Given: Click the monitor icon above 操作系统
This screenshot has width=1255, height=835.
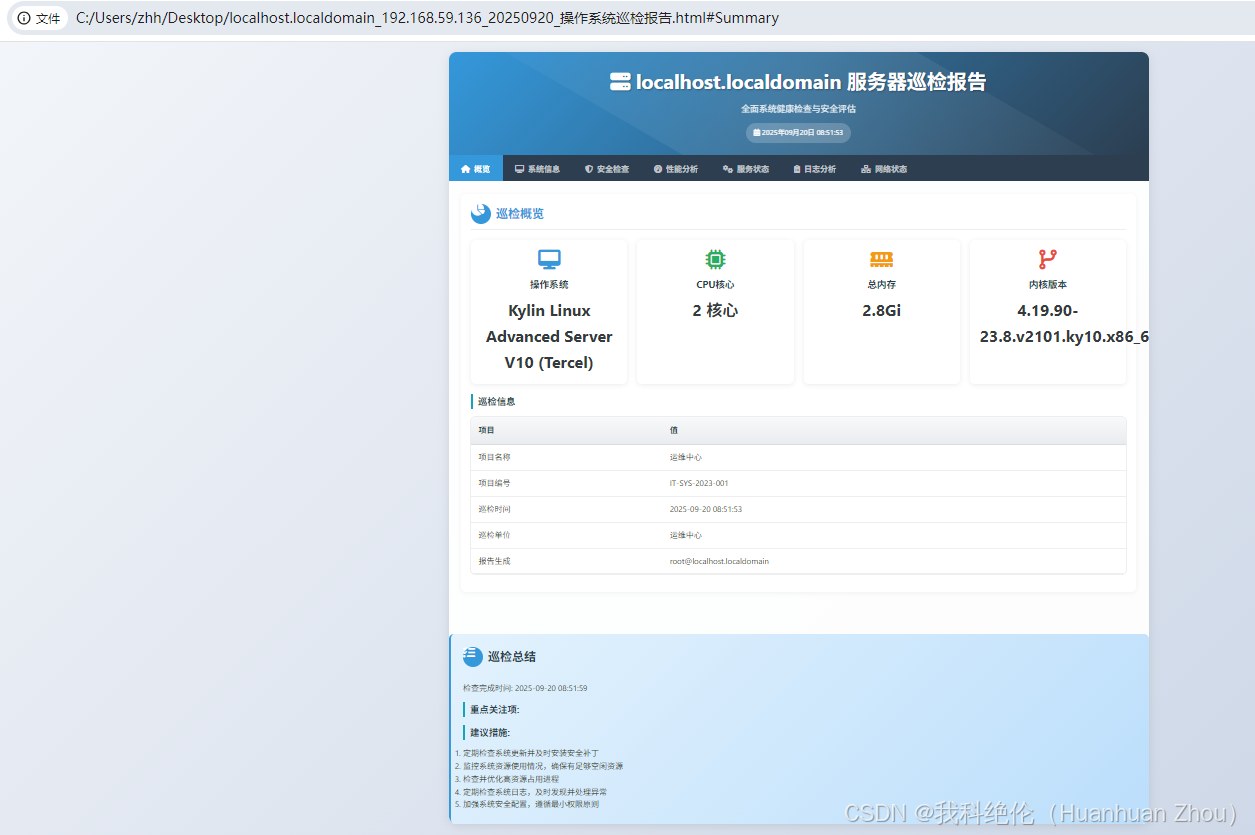Looking at the screenshot, I should pyautogui.click(x=549, y=260).
